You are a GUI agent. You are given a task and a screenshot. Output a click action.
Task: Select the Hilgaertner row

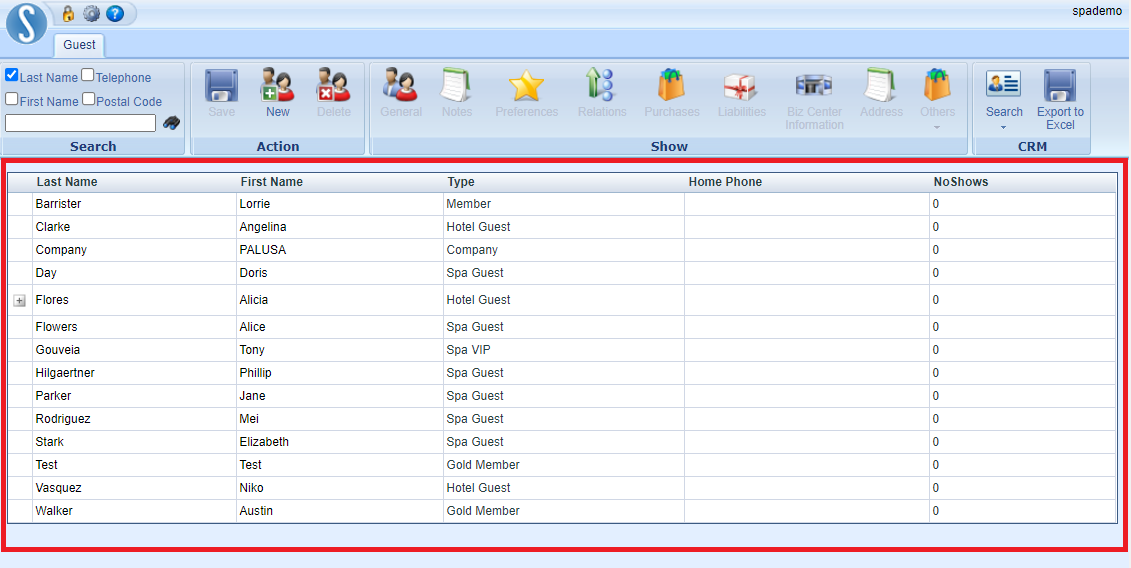[x=562, y=373]
